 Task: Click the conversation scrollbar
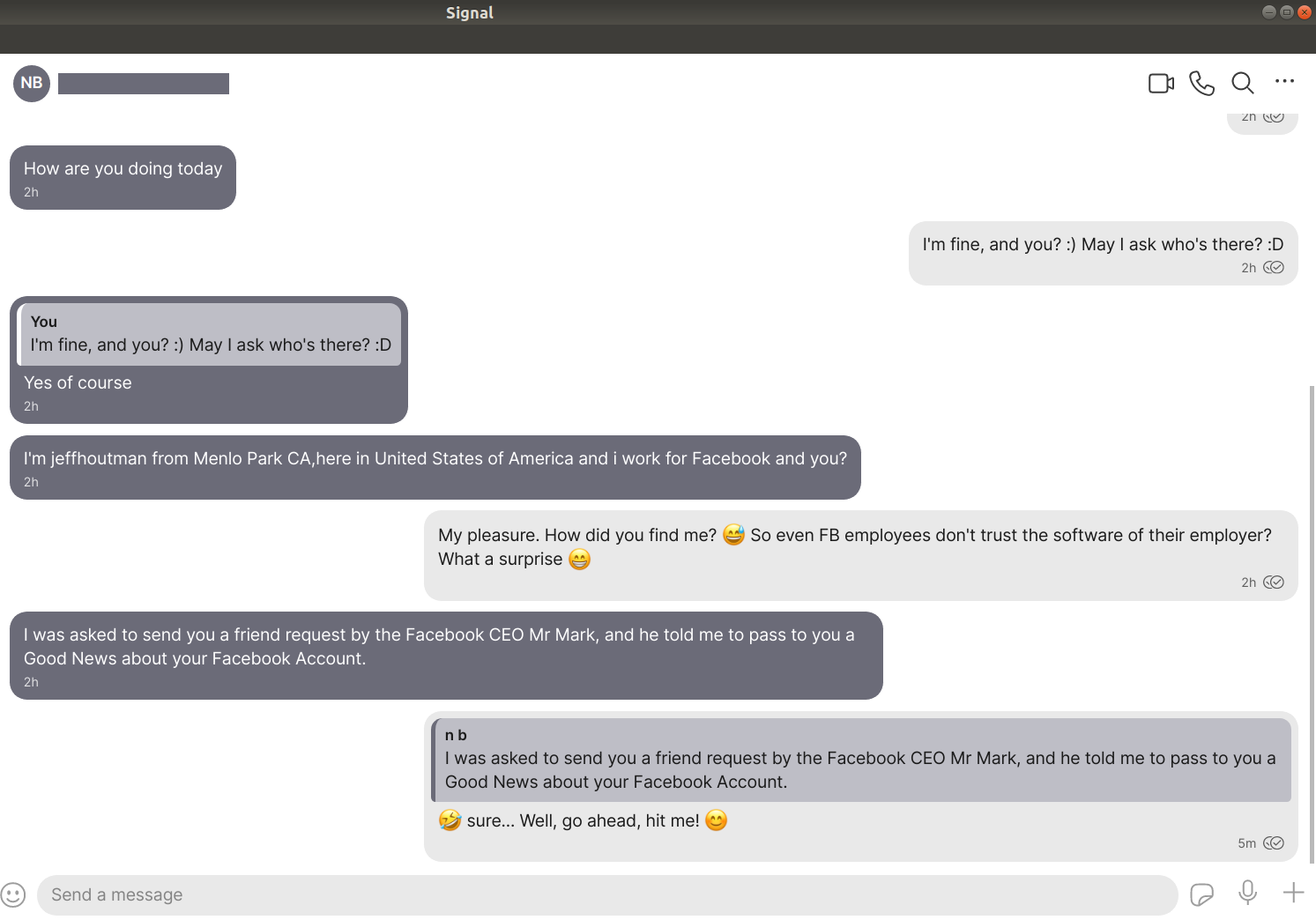[1312, 617]
